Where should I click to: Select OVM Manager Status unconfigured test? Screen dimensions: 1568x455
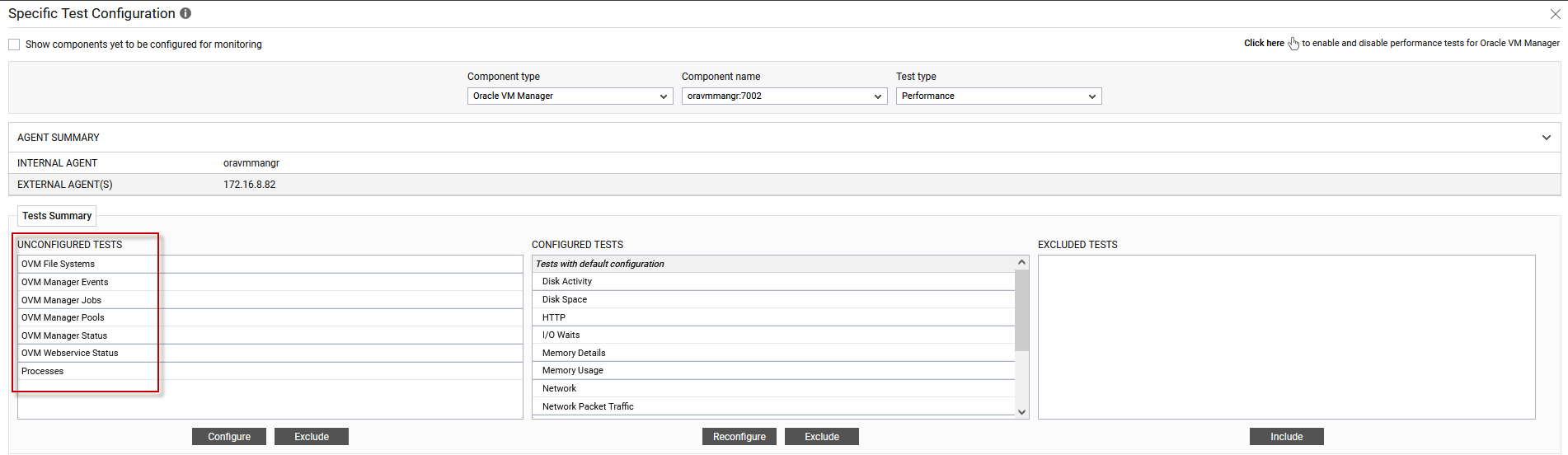click(x=270, y=335)
